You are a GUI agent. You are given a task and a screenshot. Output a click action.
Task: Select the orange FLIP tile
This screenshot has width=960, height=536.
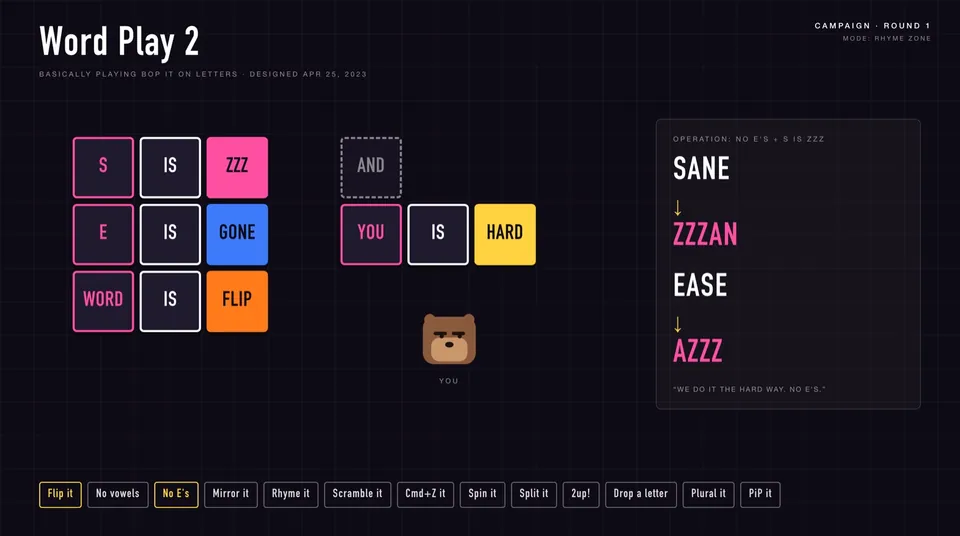coord(237,301)
